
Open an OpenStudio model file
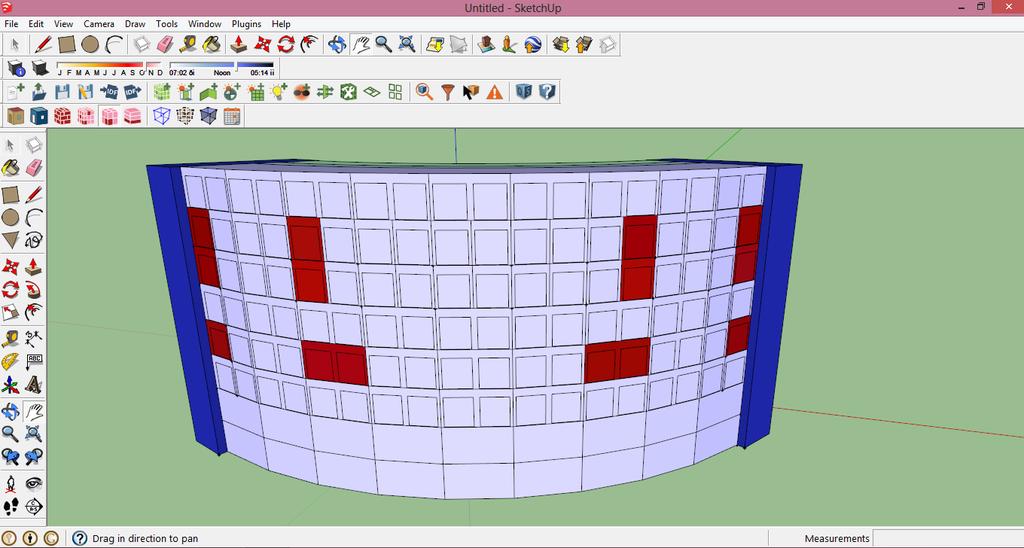tap(39, 92)
